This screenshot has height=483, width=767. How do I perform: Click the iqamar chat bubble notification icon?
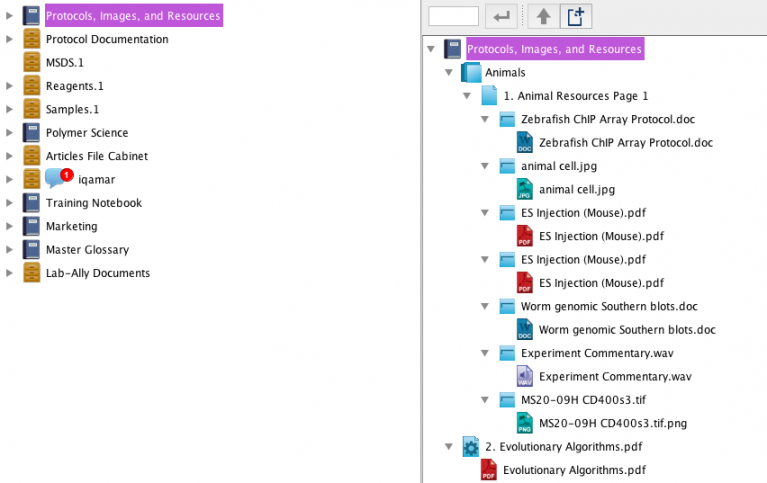point(58,179)
